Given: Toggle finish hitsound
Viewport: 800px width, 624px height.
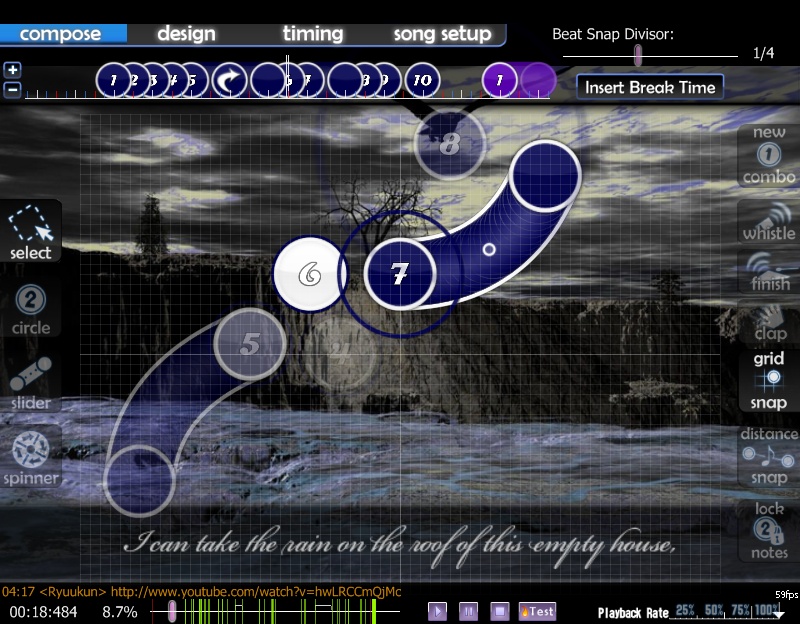Looking at the screenshot, I should (x=769, y=272).
